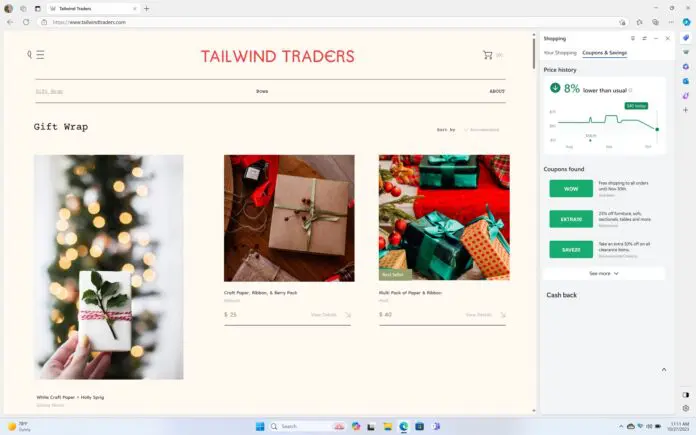The image size is (696, 435).
Task: Click the scroll-to-top chevron in Shopping panel
Action: click(664, 370)
